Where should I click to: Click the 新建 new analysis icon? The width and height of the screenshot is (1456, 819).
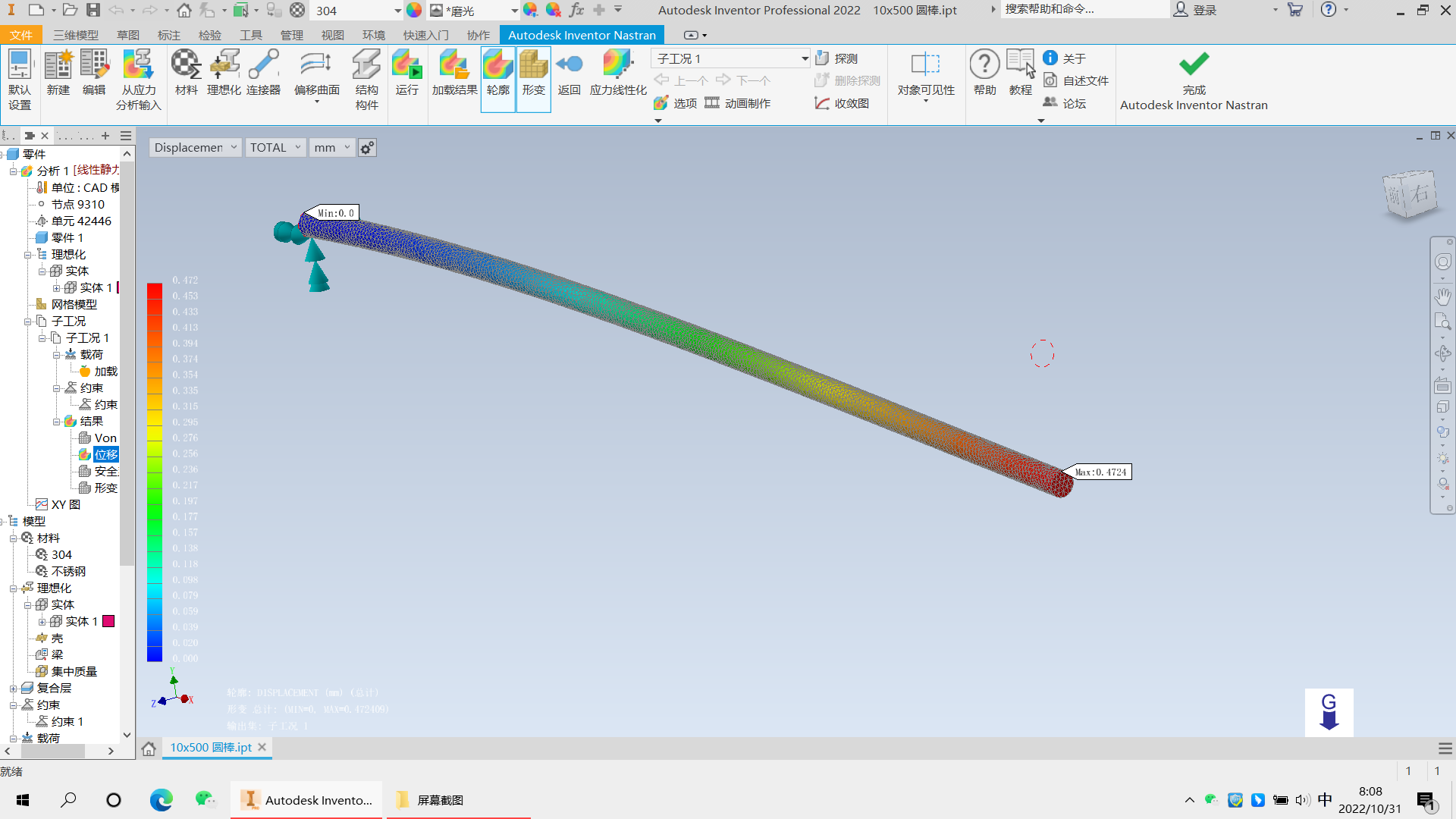point(58,73)
